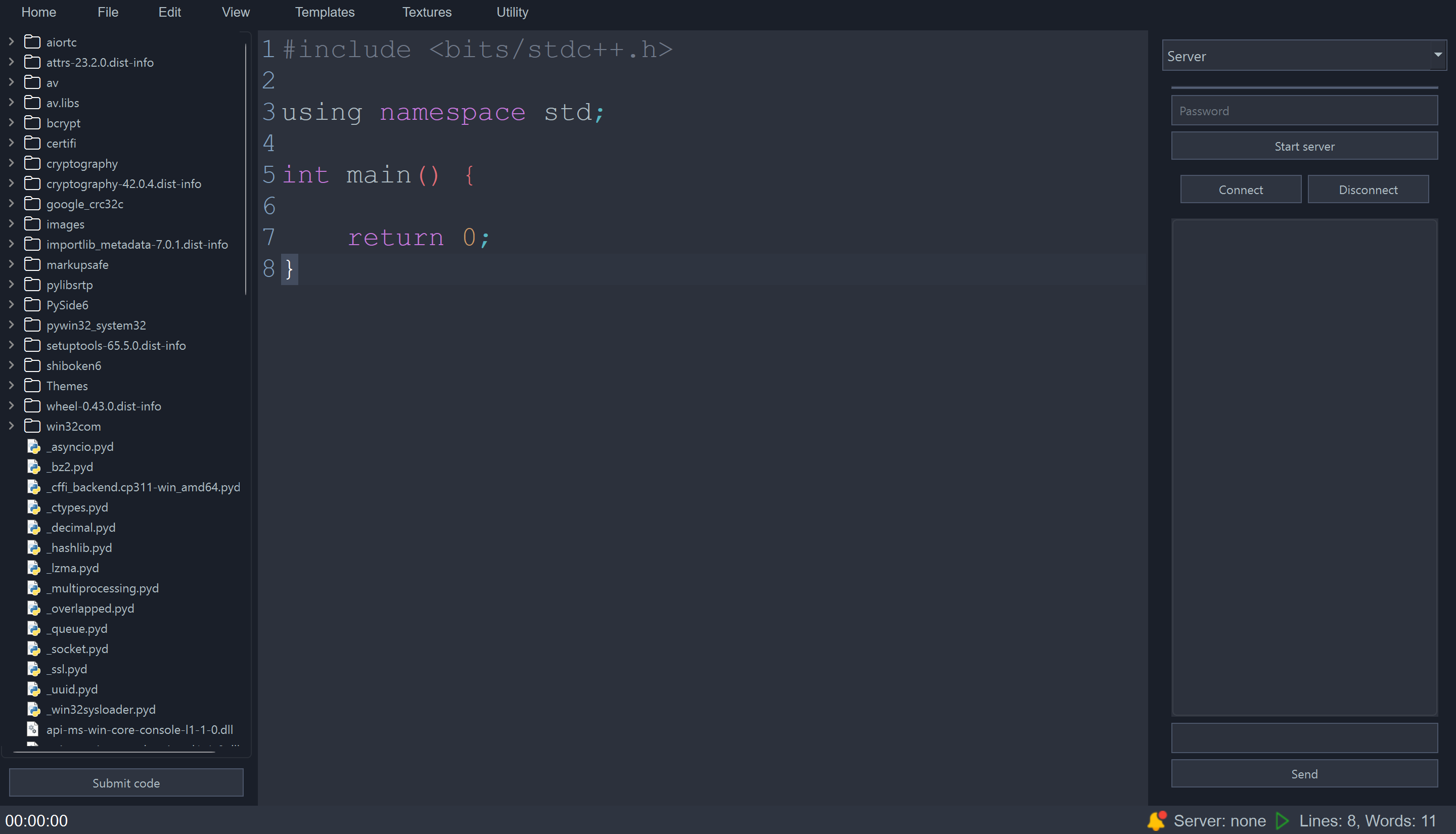Click the Connect icon button

coord(1240,189)
